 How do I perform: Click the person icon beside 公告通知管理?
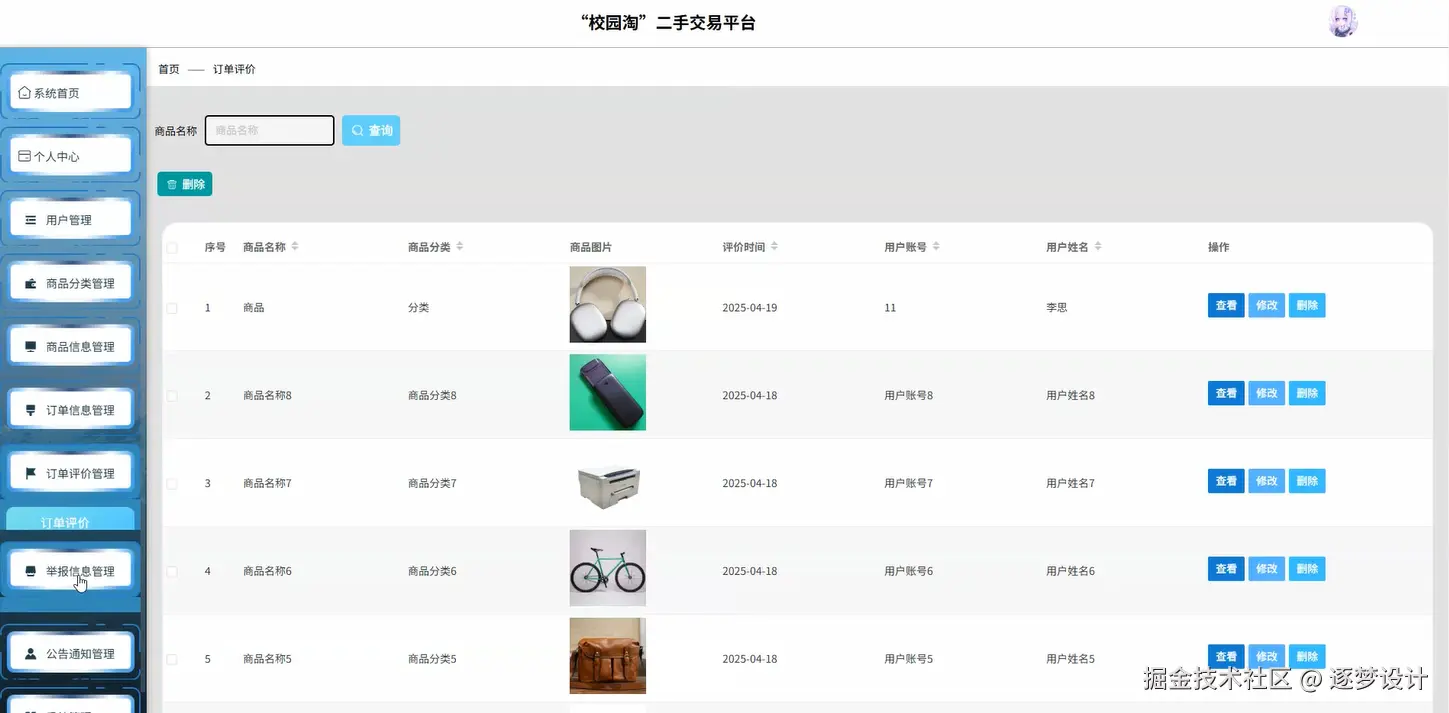point(30,654)
